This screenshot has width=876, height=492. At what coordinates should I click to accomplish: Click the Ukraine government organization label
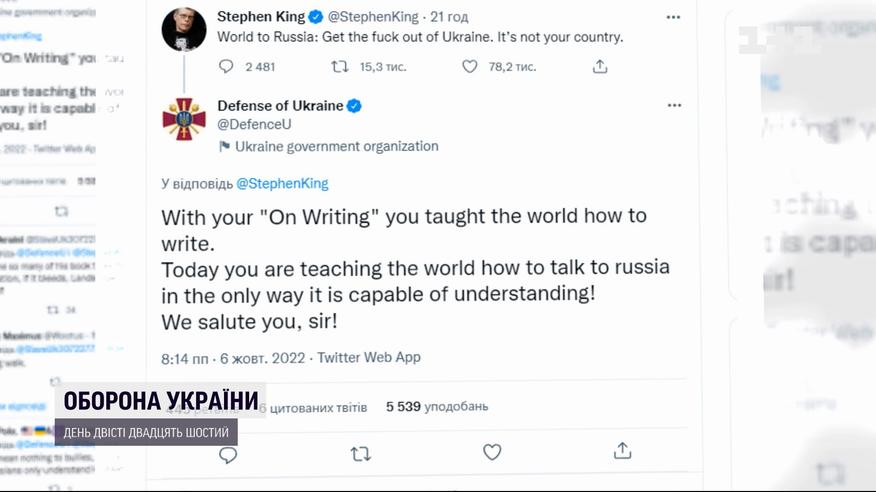pos(336,146)
